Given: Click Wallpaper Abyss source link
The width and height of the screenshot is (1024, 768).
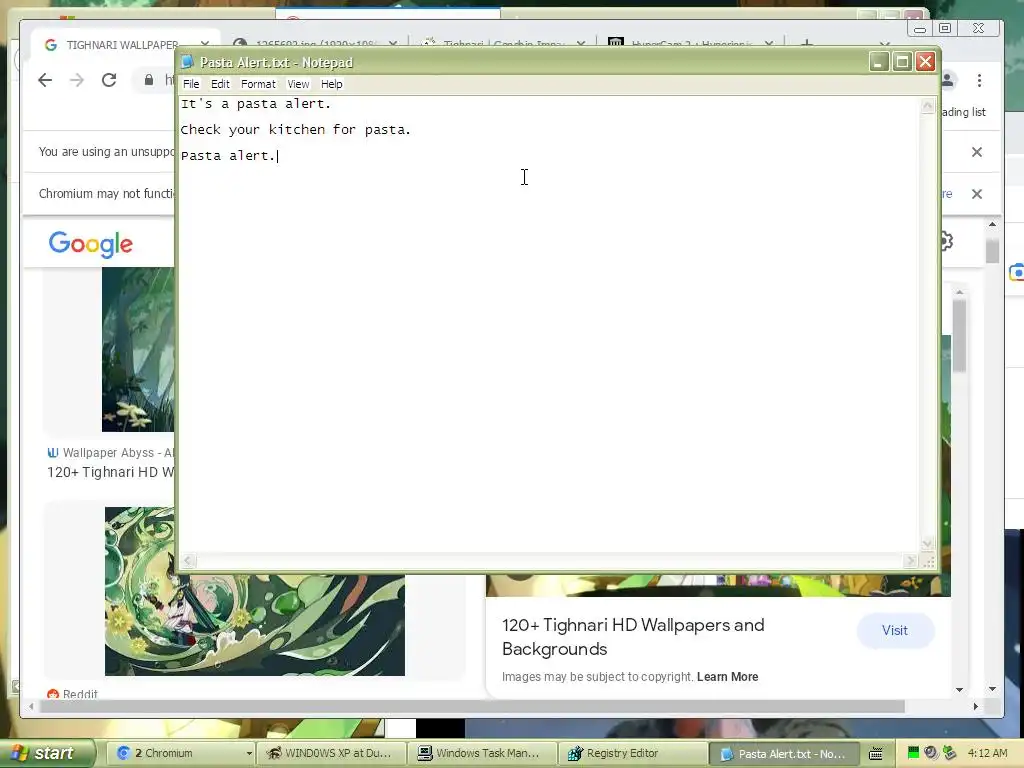Looking at the screenshot, I should point(110,453).
